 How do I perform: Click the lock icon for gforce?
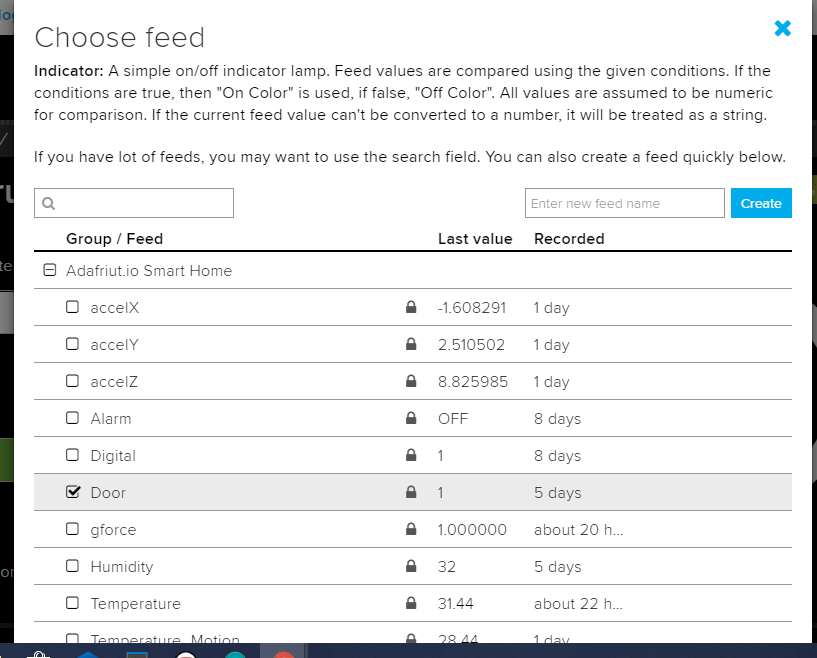411,530
